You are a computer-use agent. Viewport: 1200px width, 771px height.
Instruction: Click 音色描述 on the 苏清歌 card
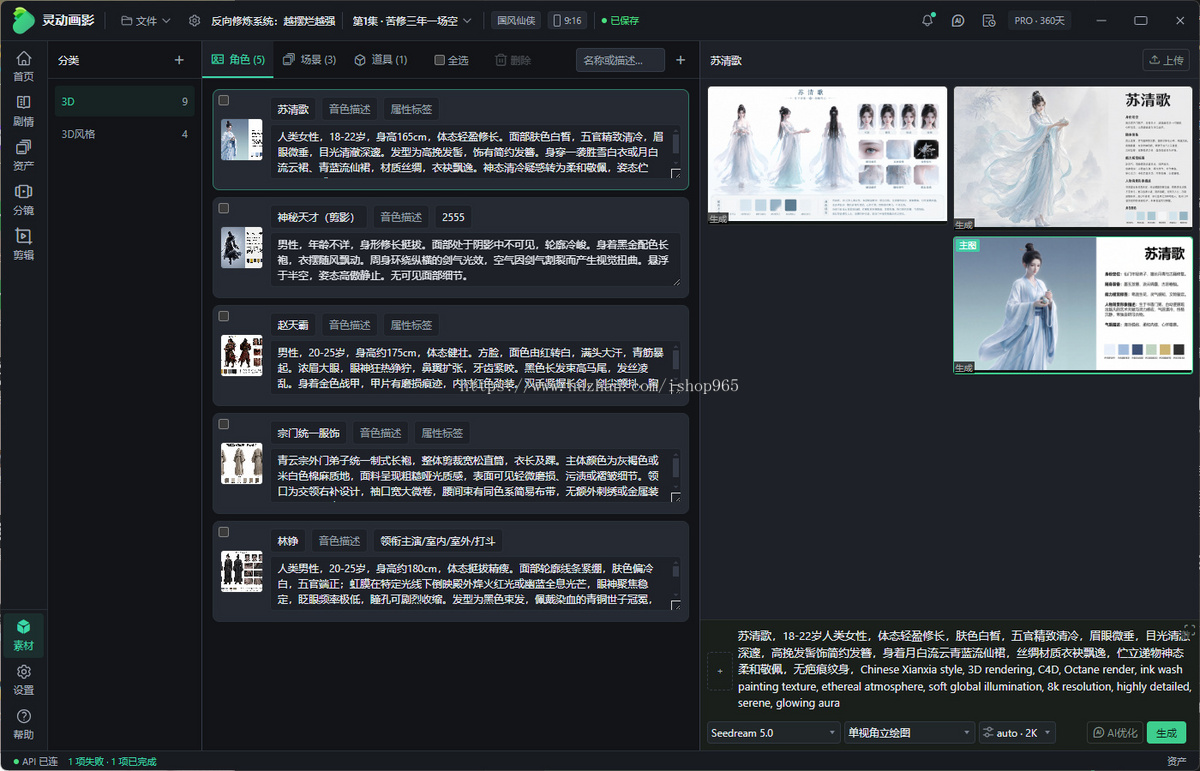(x=349, y=109)
